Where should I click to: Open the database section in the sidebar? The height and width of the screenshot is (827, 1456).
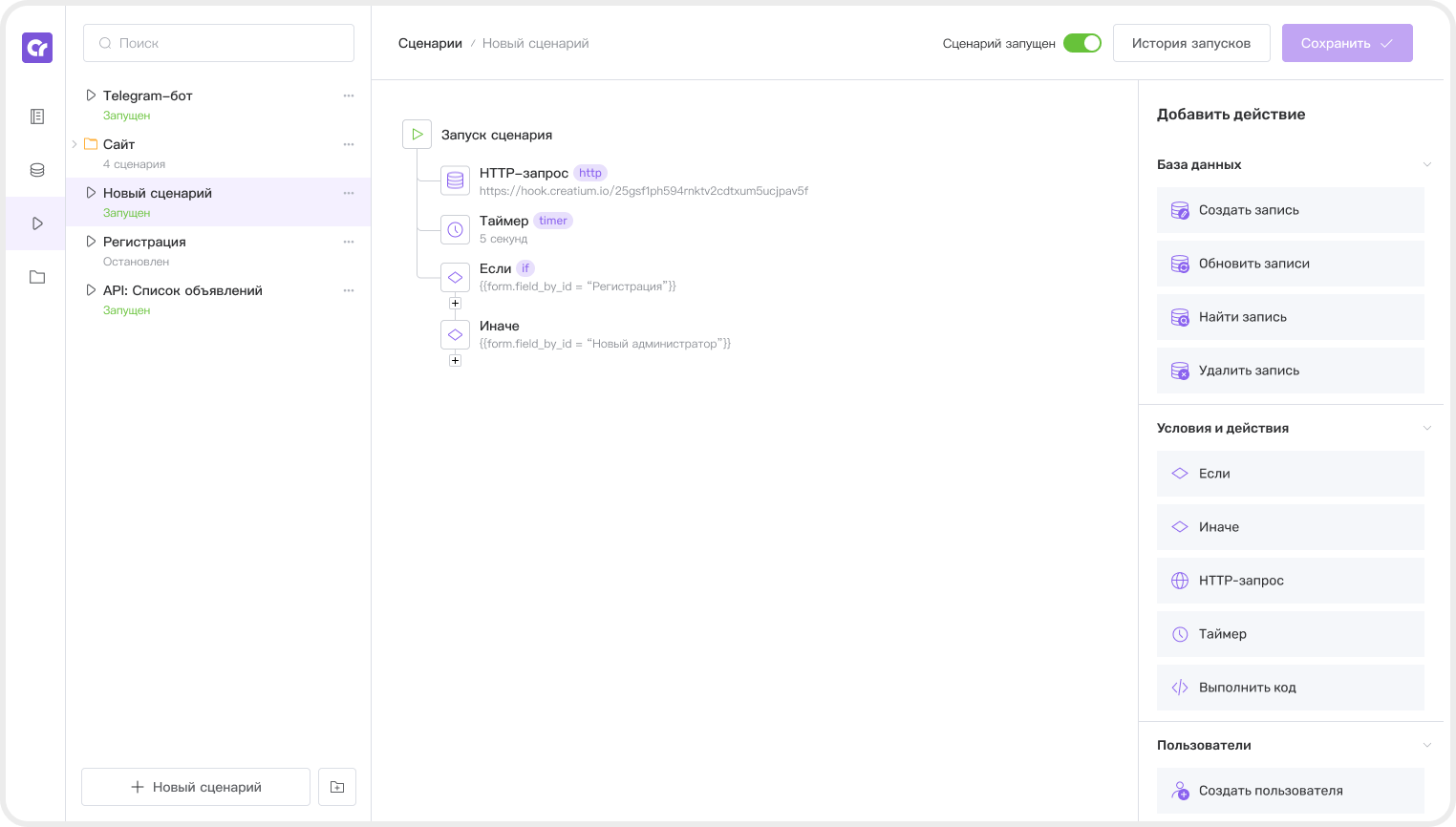coord(37,170)
